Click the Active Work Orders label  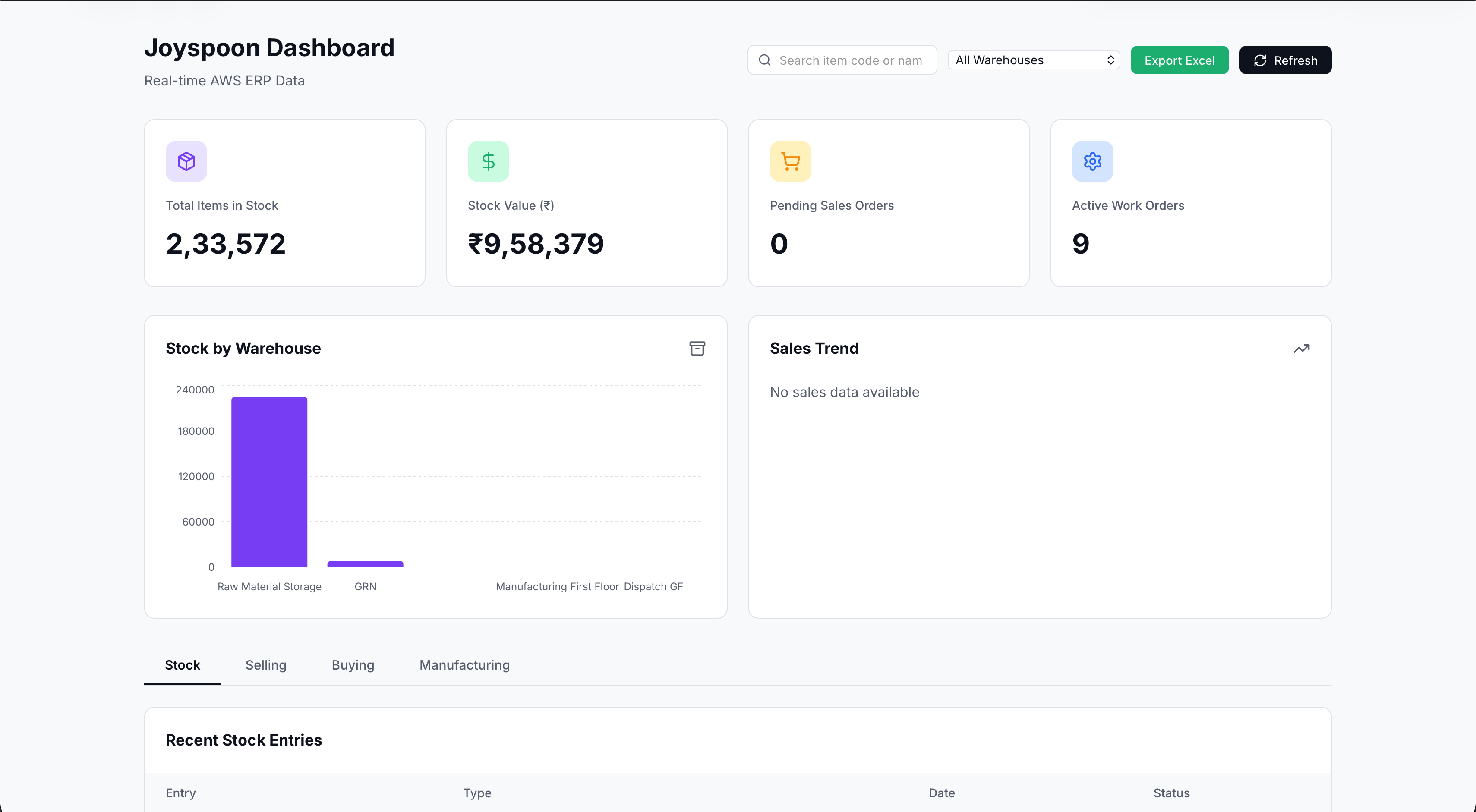pos(1128,205)
